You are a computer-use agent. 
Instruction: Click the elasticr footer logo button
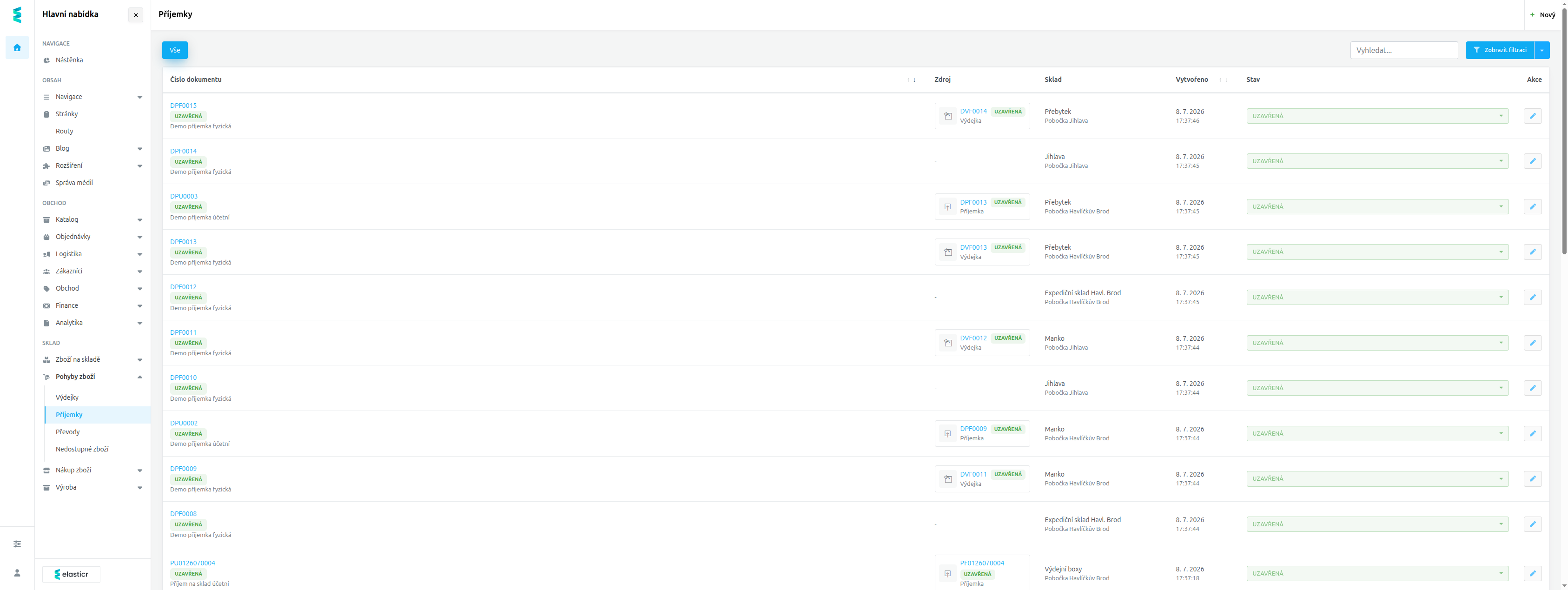tap(71, 574)
